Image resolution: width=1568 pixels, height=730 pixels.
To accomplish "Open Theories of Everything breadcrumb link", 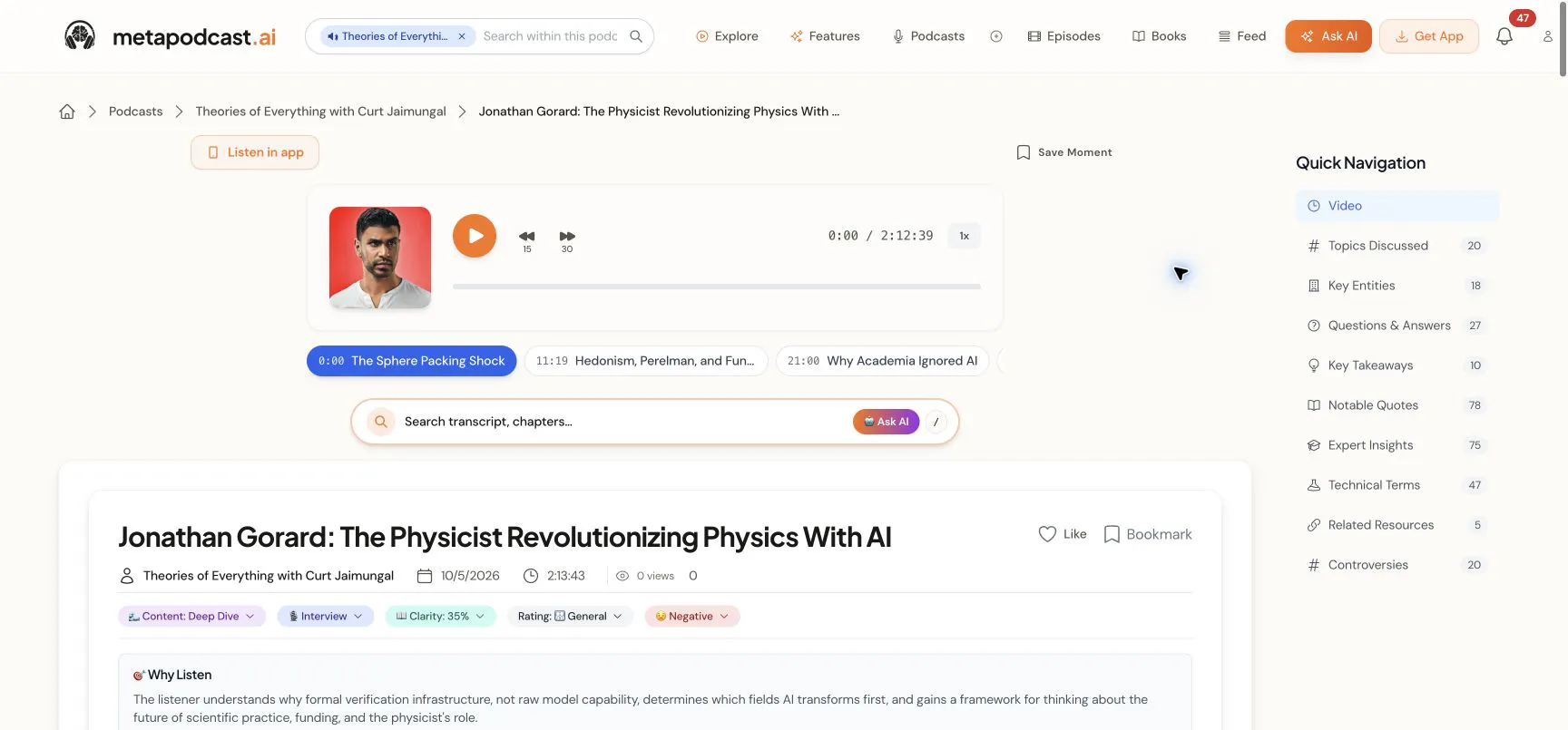I will click(321, 112).
